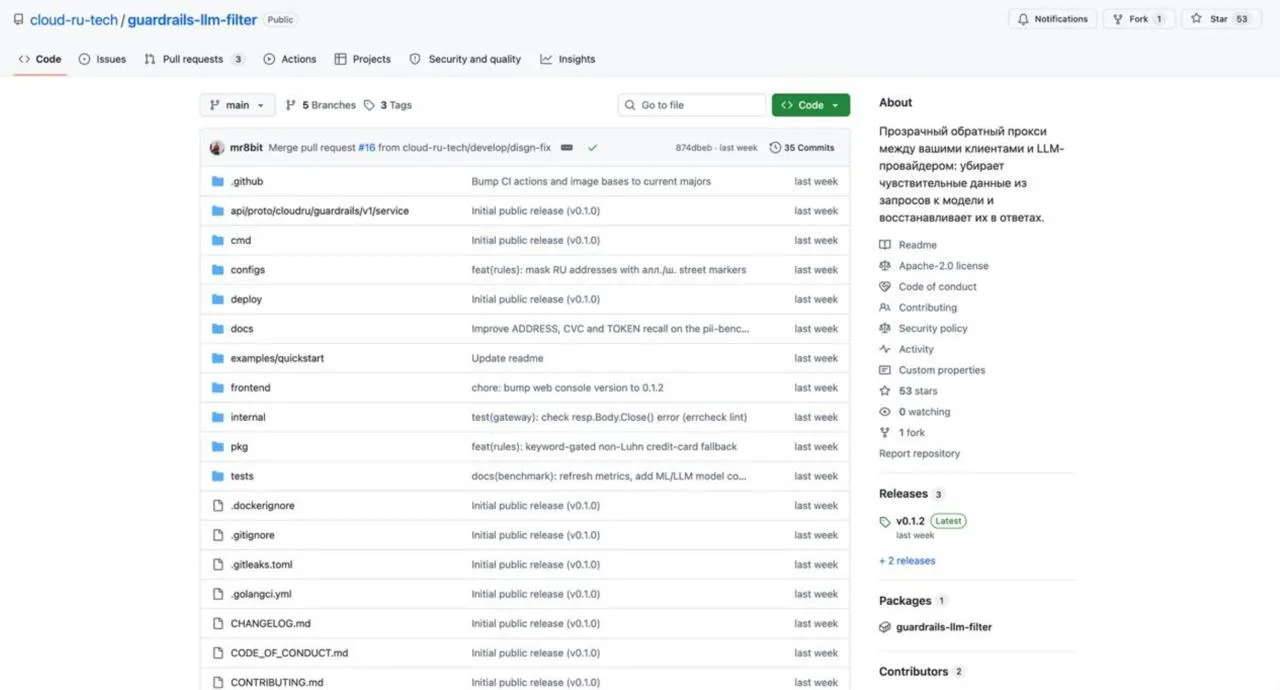Open the CODE_OF_CONDUCT.md file
1280x690 pixels.
click(289, 653)
